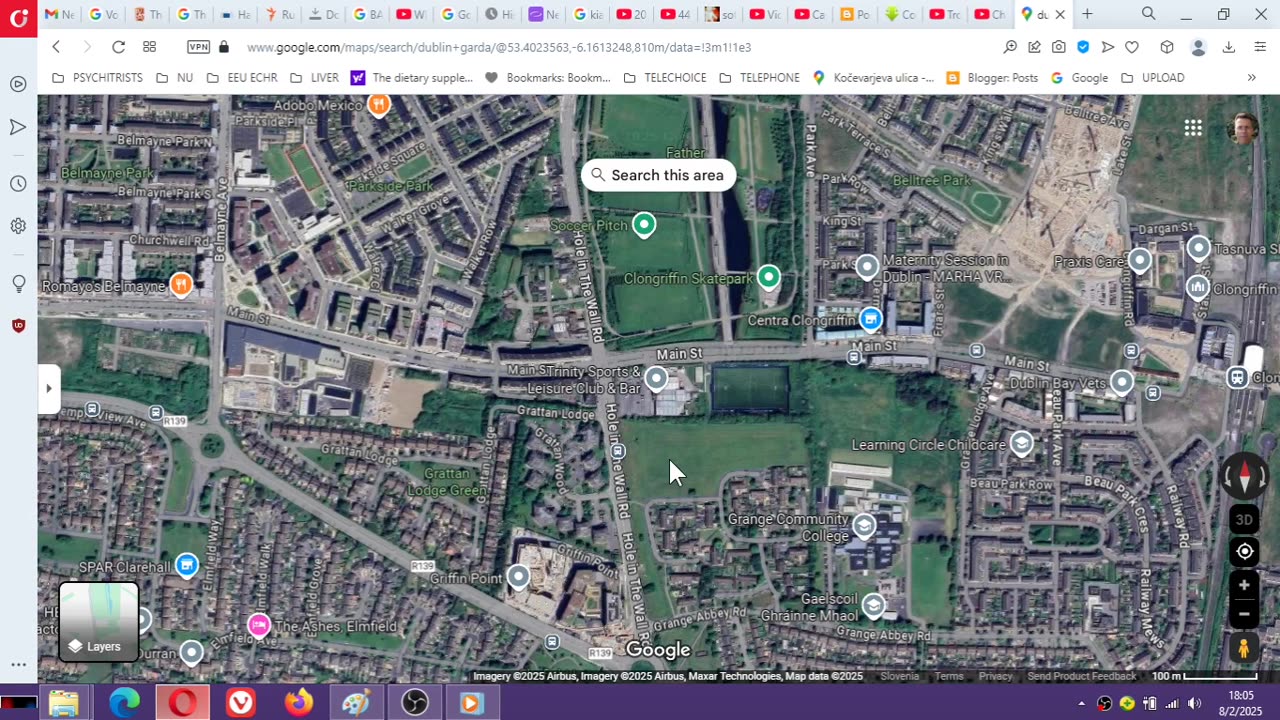Screen dimensions: 1280x720
Task: Click The Ashes, Elmfield lodging pin
Action: (259, 626)
